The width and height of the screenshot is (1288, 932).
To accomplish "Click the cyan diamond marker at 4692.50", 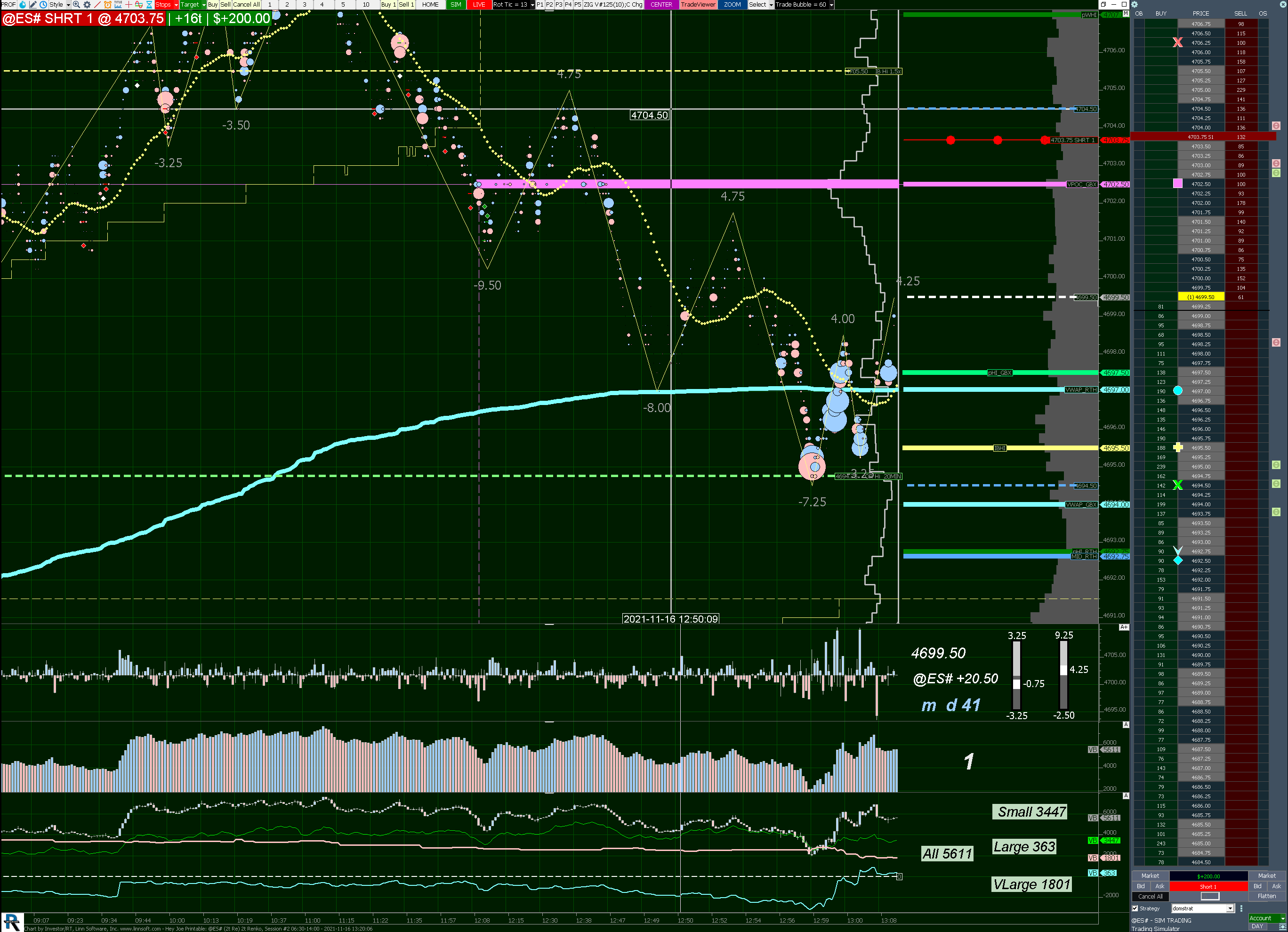I will (x=1177, y=561).
